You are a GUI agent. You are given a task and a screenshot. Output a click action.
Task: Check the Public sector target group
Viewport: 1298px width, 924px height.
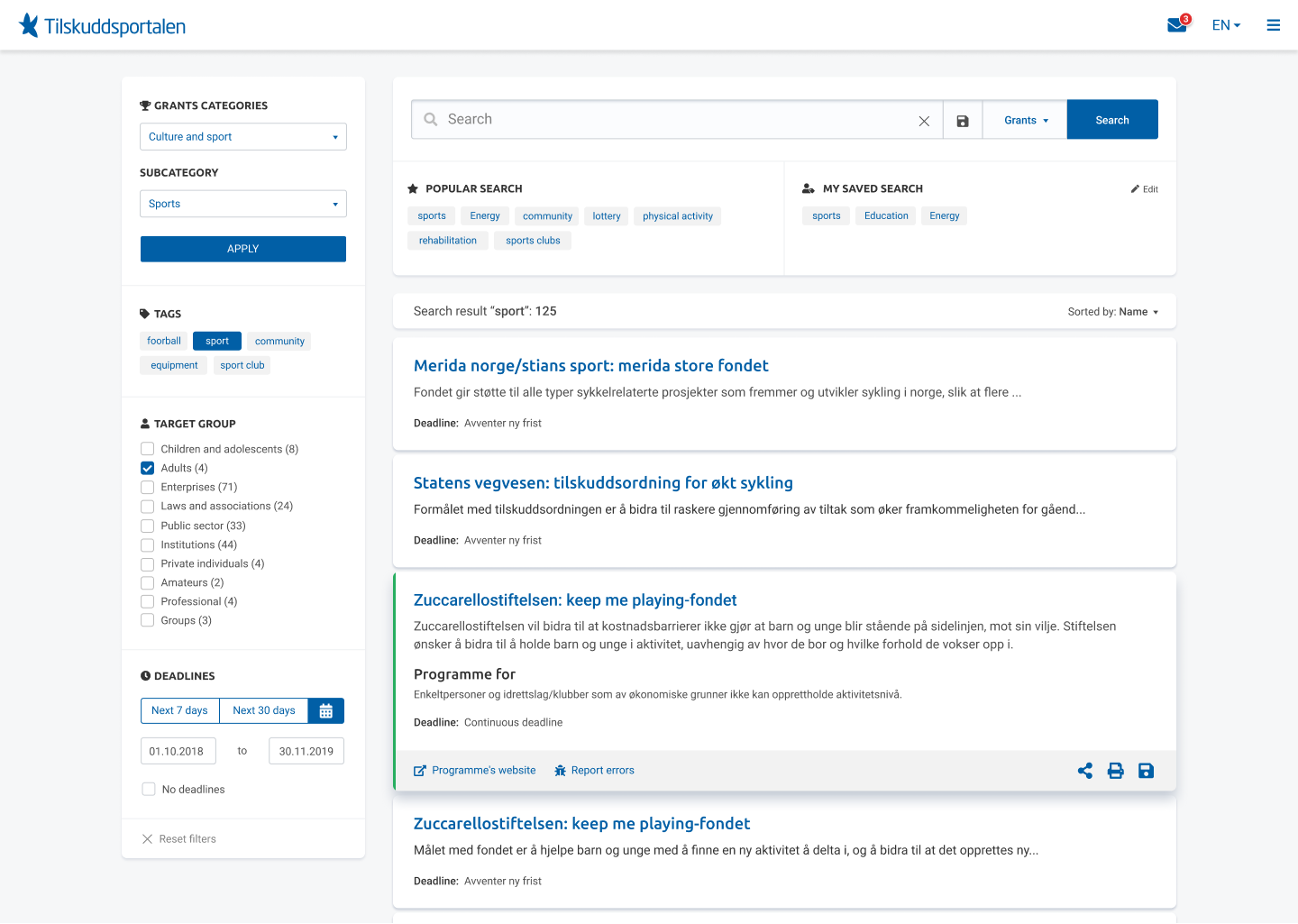point(148,526)
